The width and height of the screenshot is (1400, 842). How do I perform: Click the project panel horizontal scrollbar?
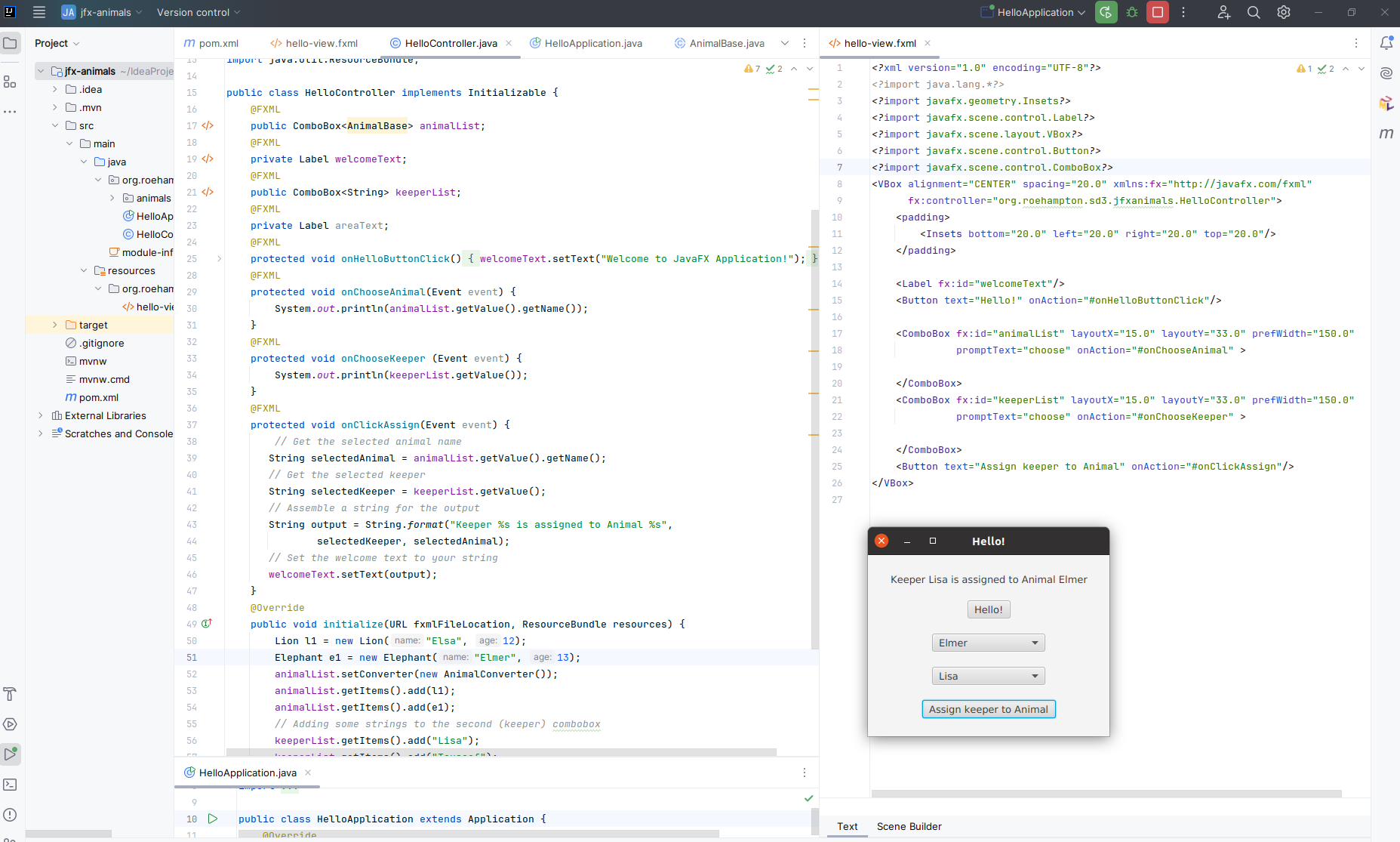tap(69, 834)
